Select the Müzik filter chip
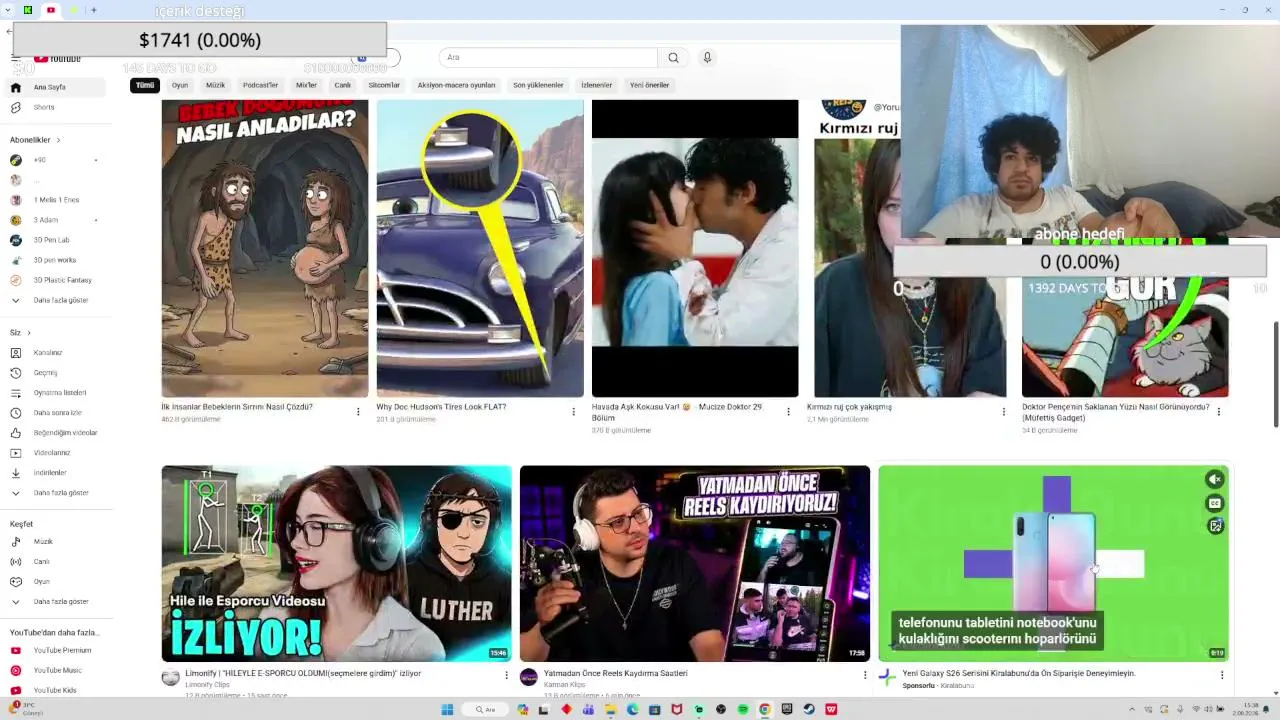The height and width of the screenshot is (720, 1280). coord(216,85)
